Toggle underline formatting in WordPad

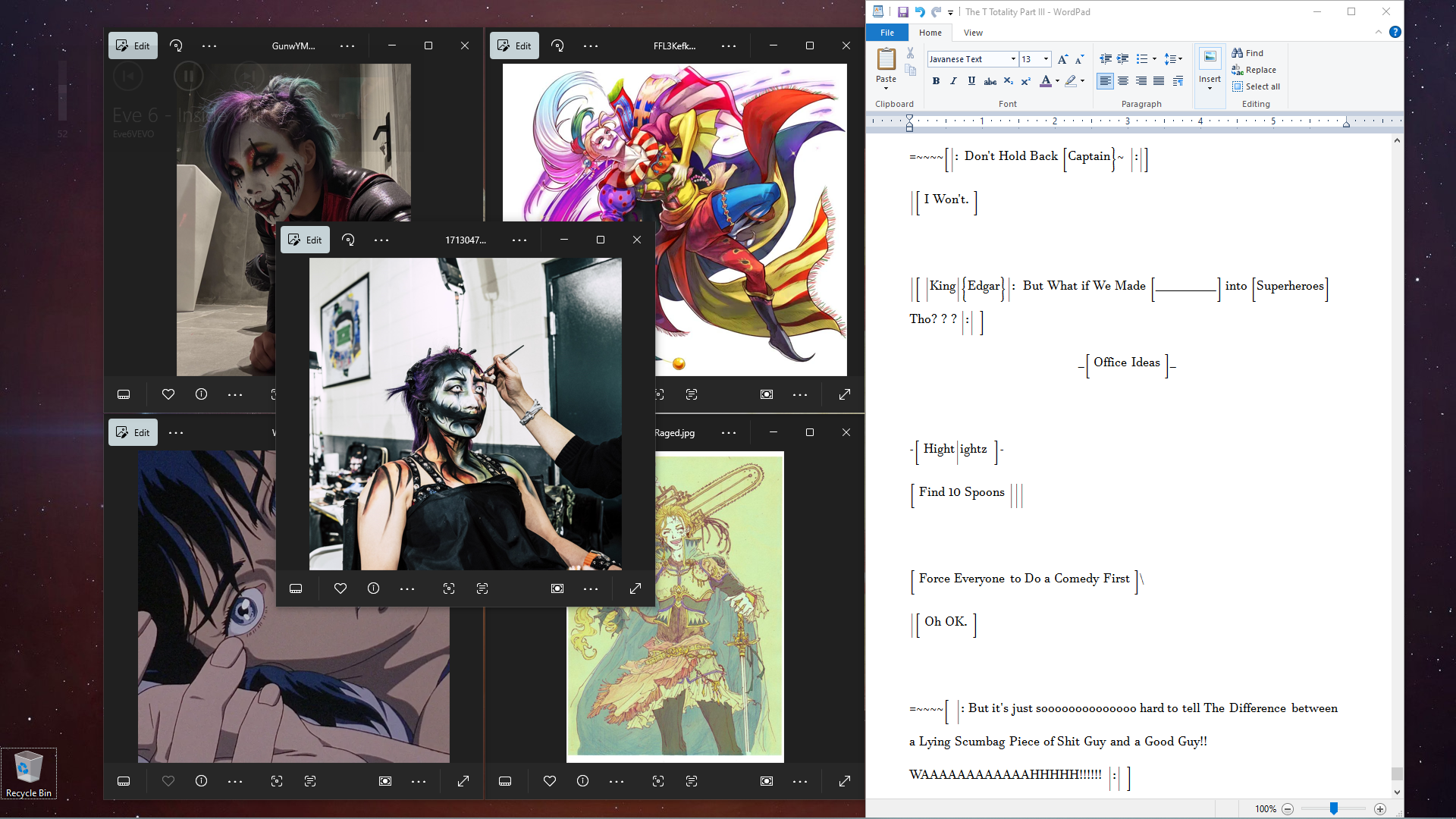pyautogui.click(x=971, y=81)
